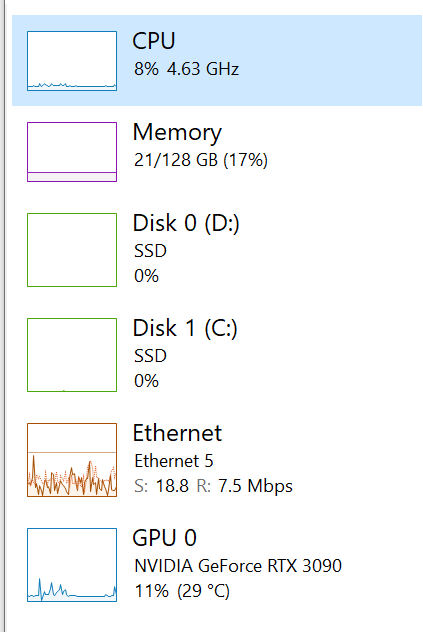Click the 0% value under Disk 1
Viewport: 423px width, 632px height.
pos(146,381)
